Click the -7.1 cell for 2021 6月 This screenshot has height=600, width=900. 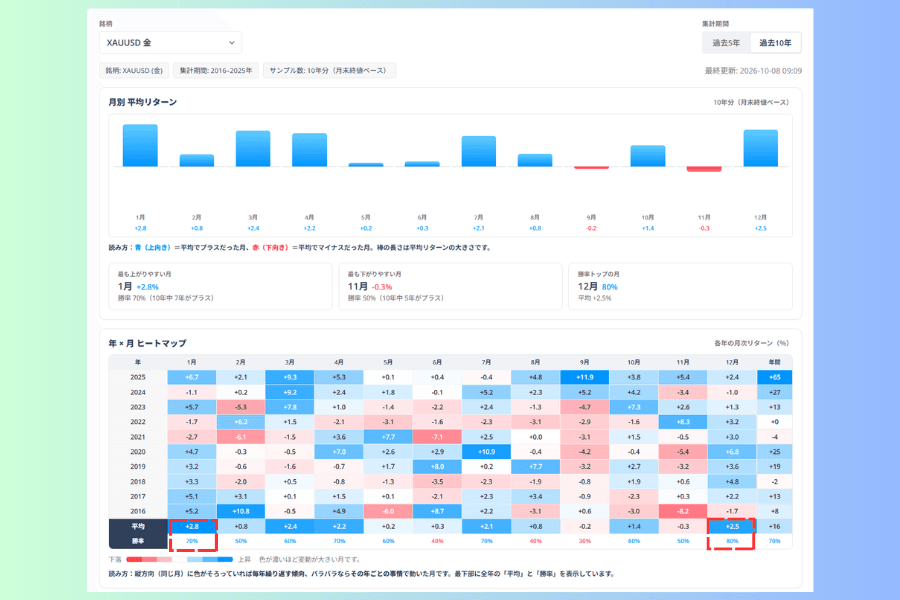437,437
